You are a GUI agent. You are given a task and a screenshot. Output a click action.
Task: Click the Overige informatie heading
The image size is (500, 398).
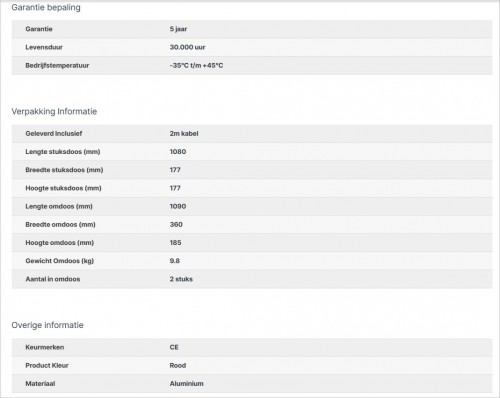click(48, 325)
